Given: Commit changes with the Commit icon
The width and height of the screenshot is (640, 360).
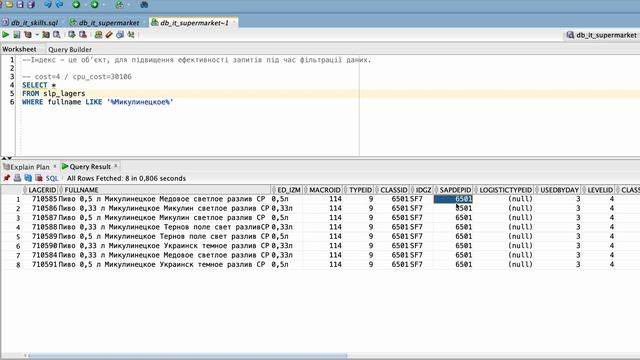Looking at the screenshot, I should [72, 35].
